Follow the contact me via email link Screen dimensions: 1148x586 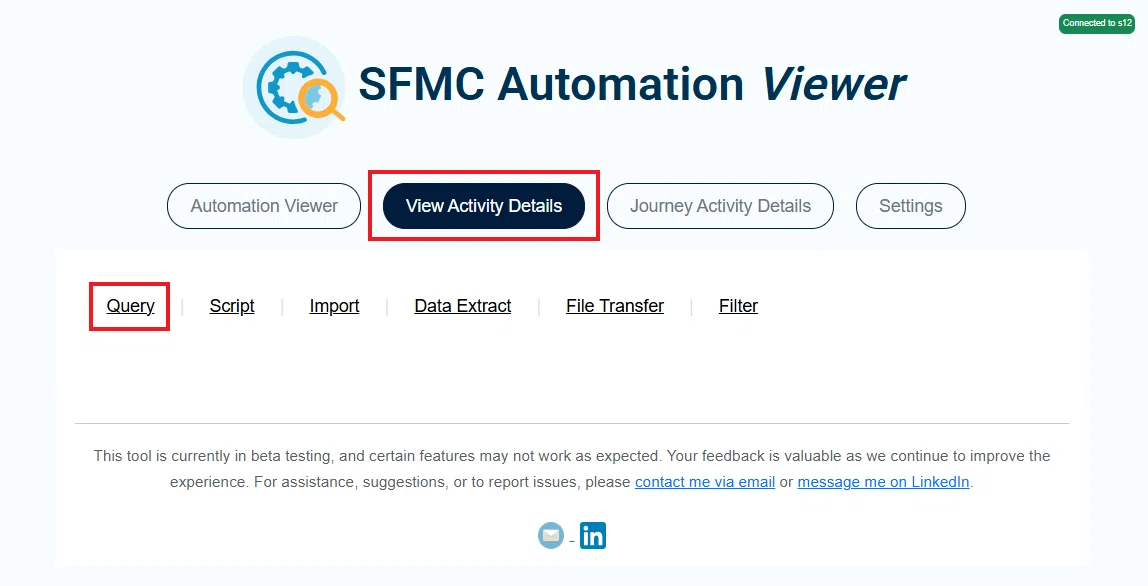click(705, 482)
